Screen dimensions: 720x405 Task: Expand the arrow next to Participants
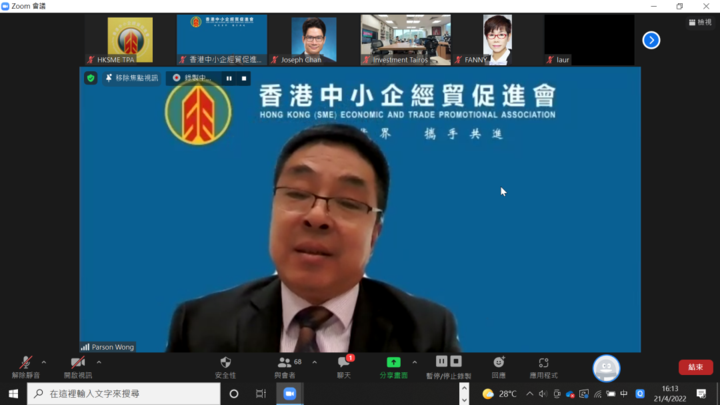coord(314,363)
